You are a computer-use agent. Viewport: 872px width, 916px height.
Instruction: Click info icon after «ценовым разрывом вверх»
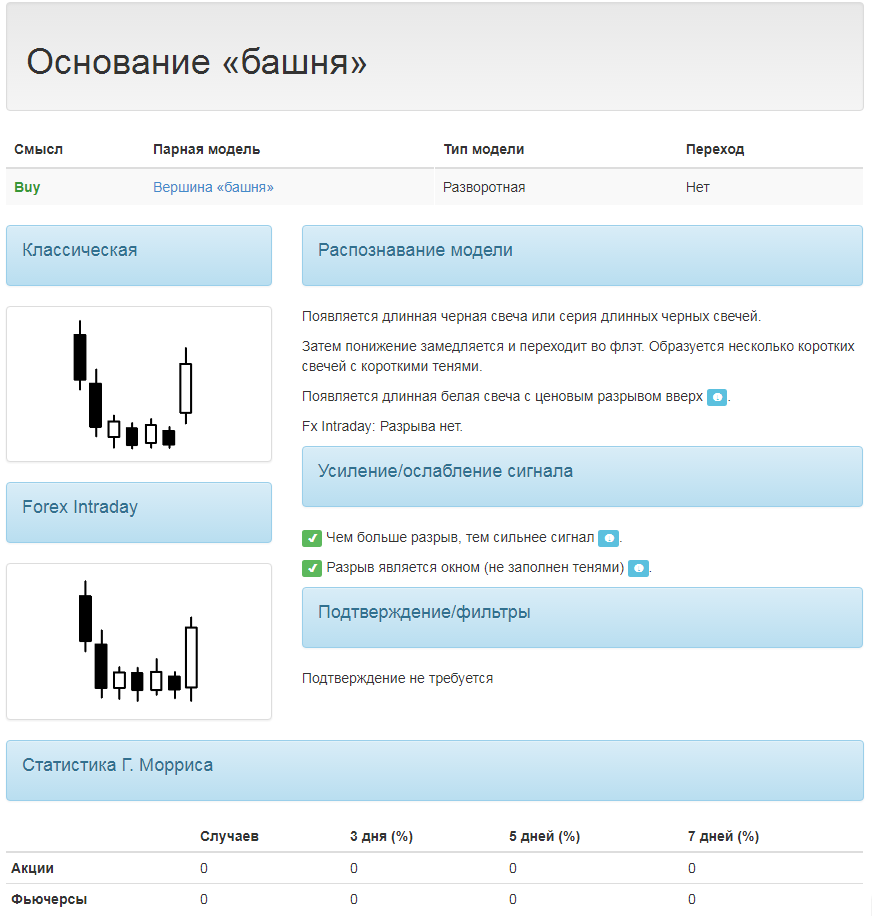[x=717, y=397]
